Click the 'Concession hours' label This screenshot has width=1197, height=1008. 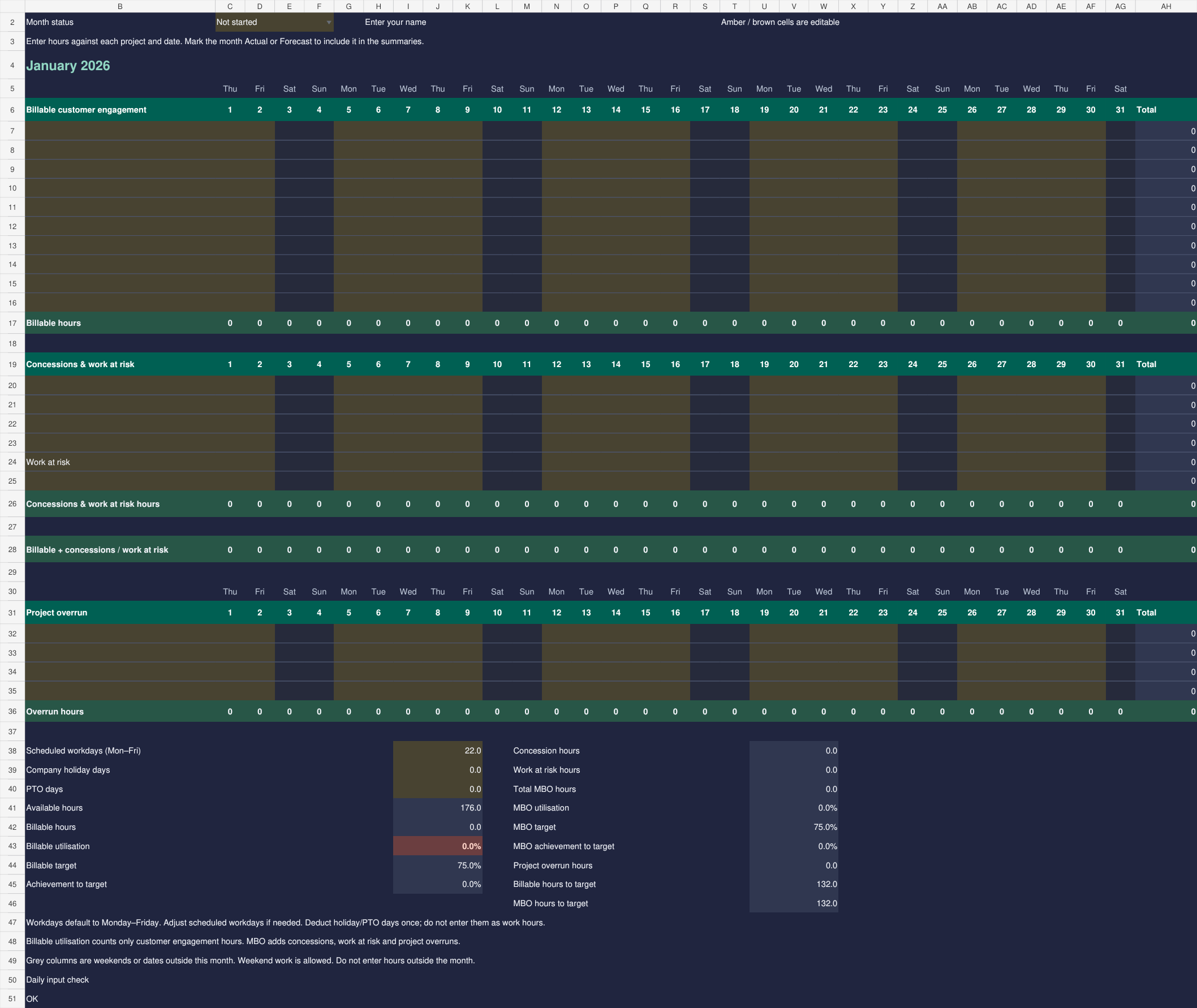546,750
